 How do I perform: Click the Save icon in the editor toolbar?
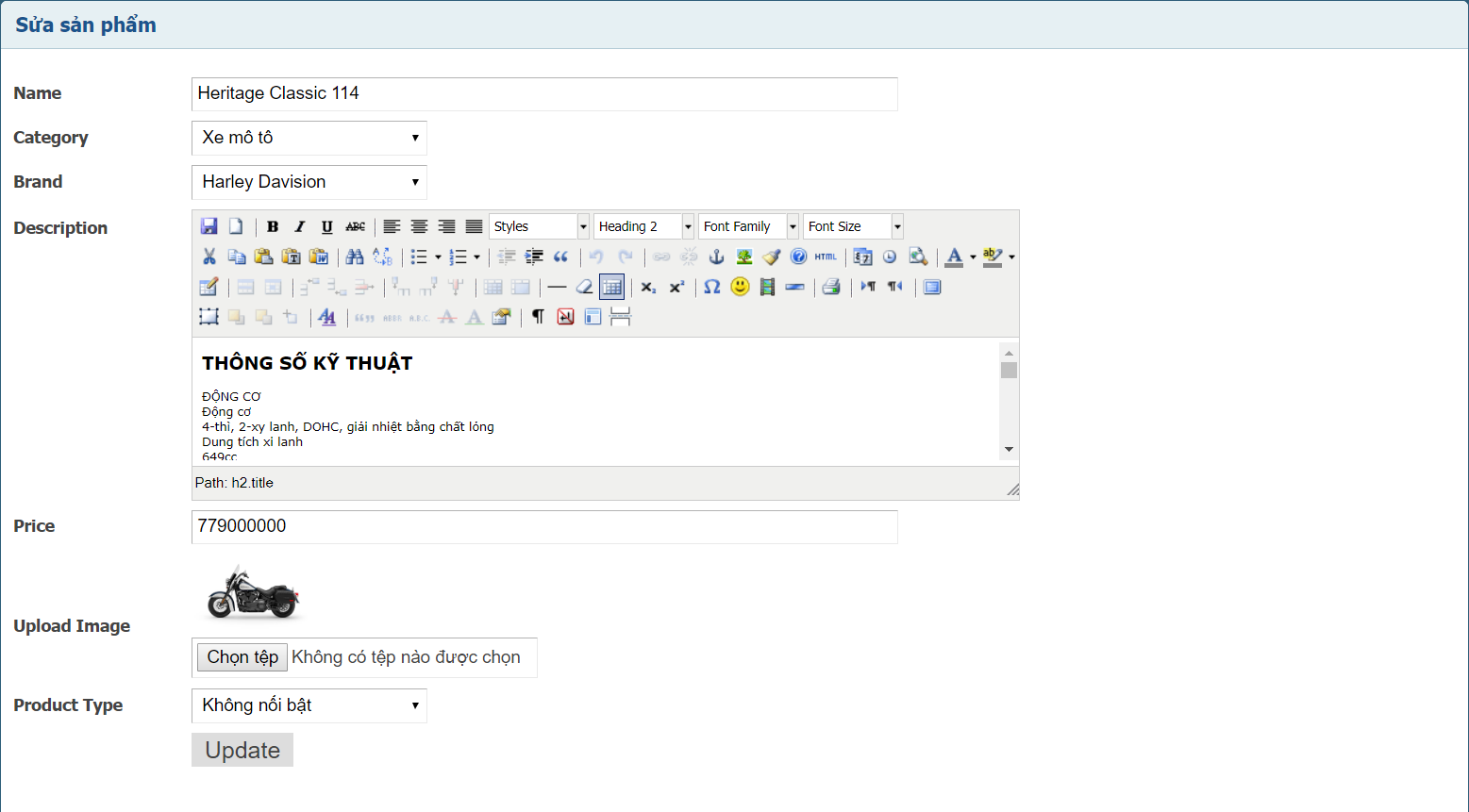click(x=209, y=226)
